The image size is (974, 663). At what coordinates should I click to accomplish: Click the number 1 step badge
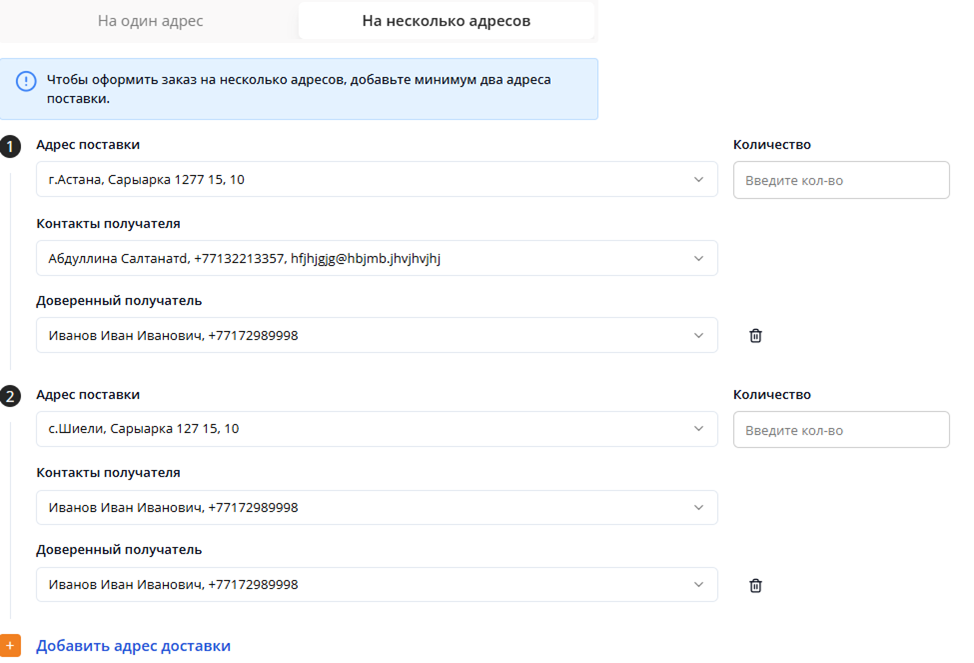coord(10,147)
